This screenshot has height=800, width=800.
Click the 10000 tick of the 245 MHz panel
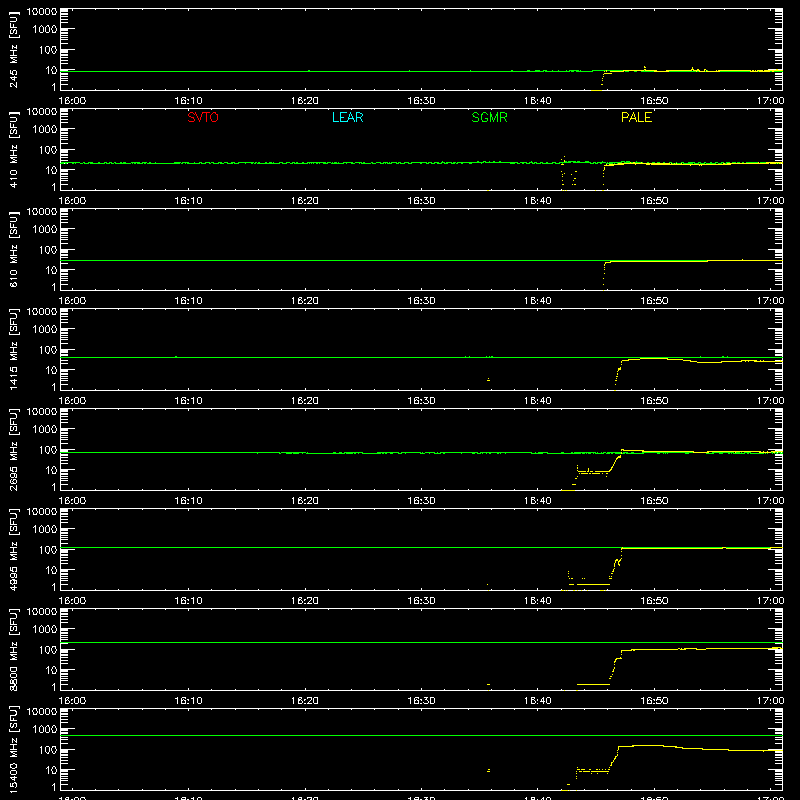point(42,12)
